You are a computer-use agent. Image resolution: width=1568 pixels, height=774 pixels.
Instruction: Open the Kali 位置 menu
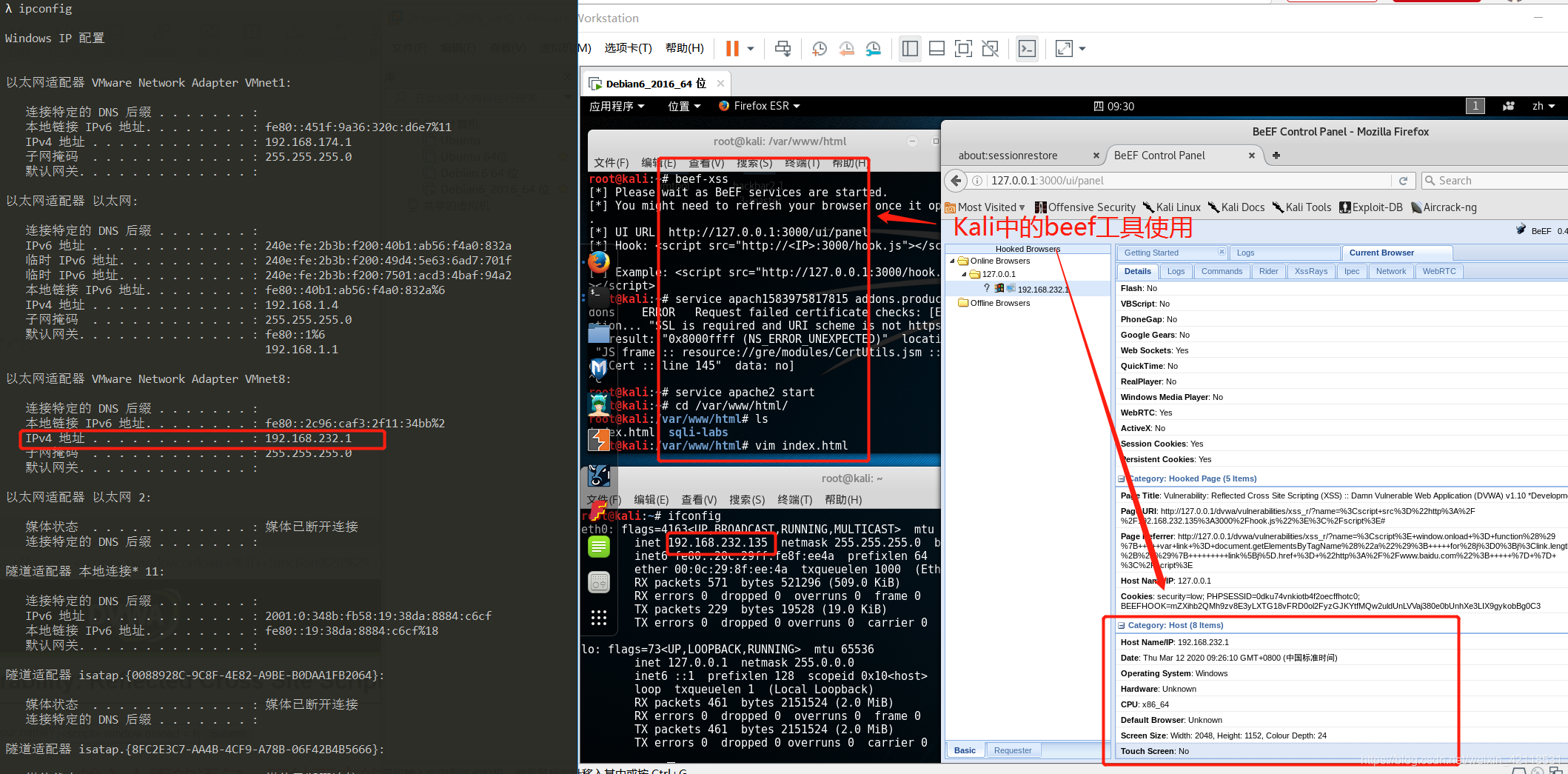pos(684,106)
